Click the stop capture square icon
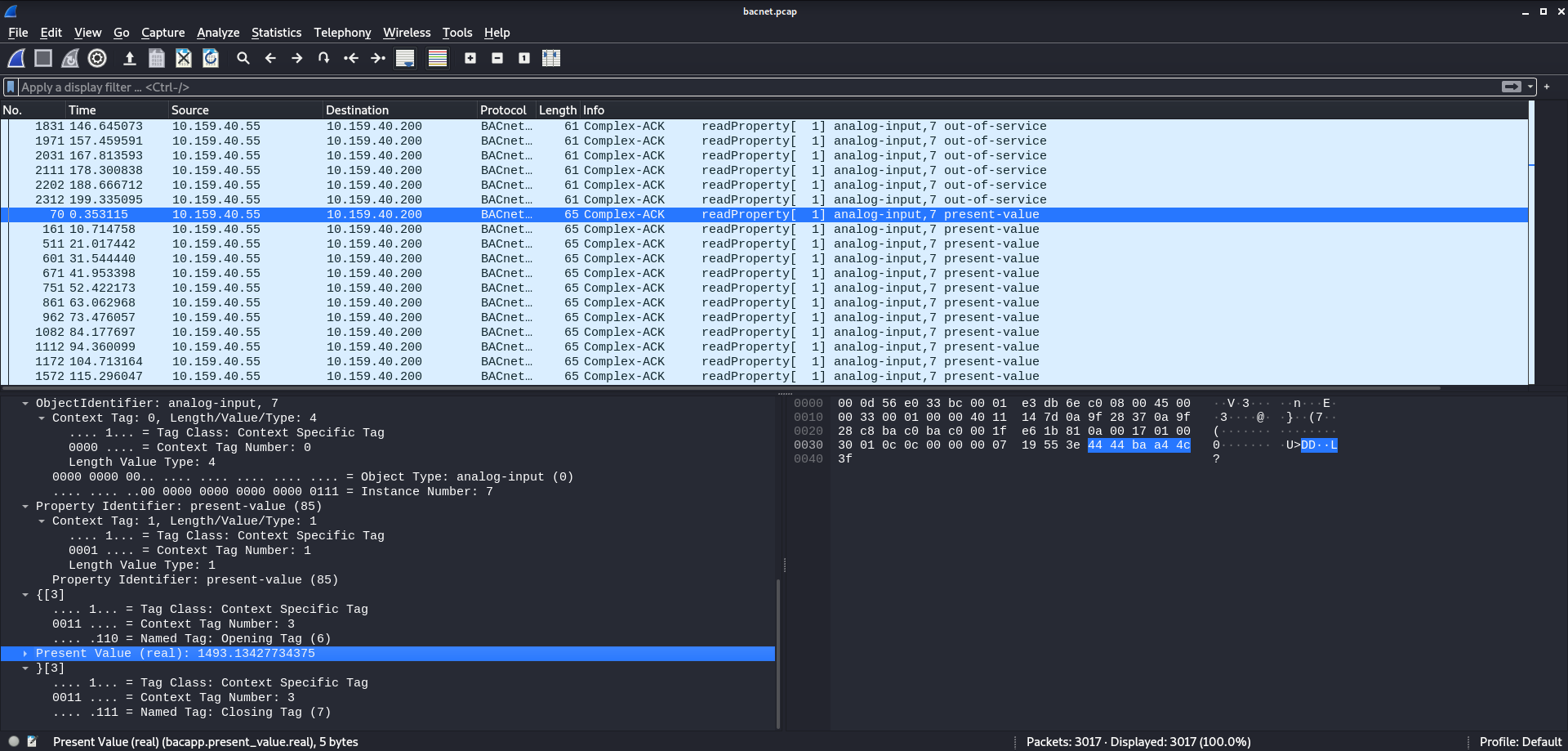Image resolution: width=1568 pixels, height=751 pixels. [43, 58]
